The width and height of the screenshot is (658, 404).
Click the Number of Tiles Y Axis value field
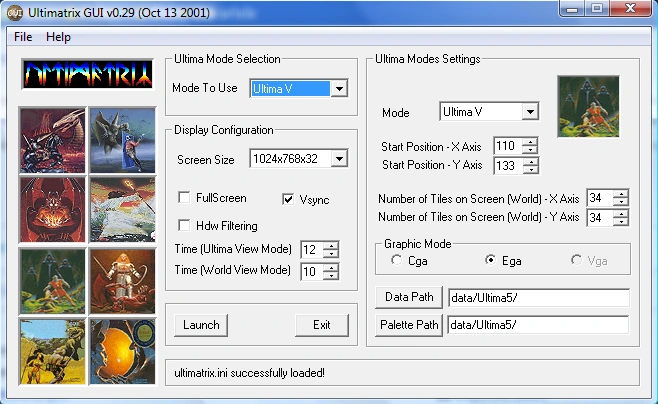(x=600, y=218)
